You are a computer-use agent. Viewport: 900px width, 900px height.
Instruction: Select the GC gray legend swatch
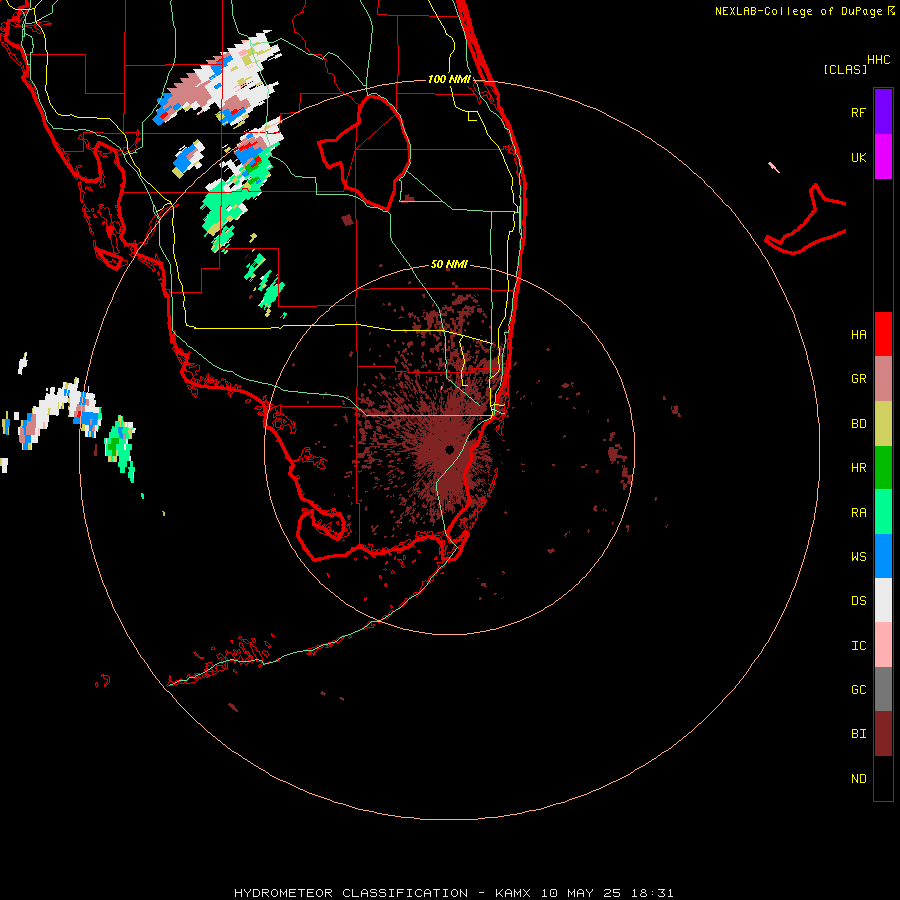pyautogui.click(x=883, y=689)
